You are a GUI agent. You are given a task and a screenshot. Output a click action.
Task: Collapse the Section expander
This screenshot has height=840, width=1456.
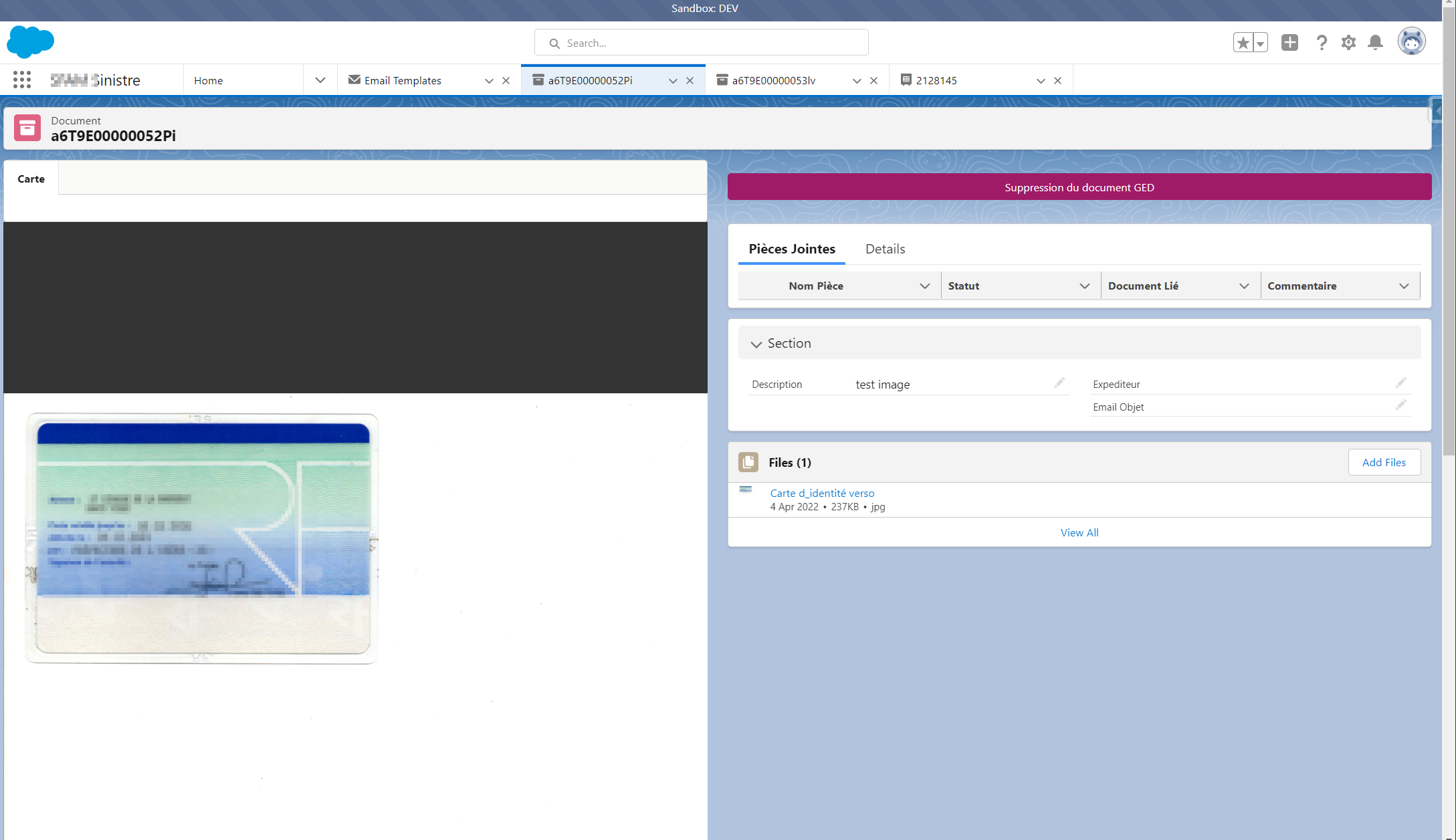click(756, 344)
